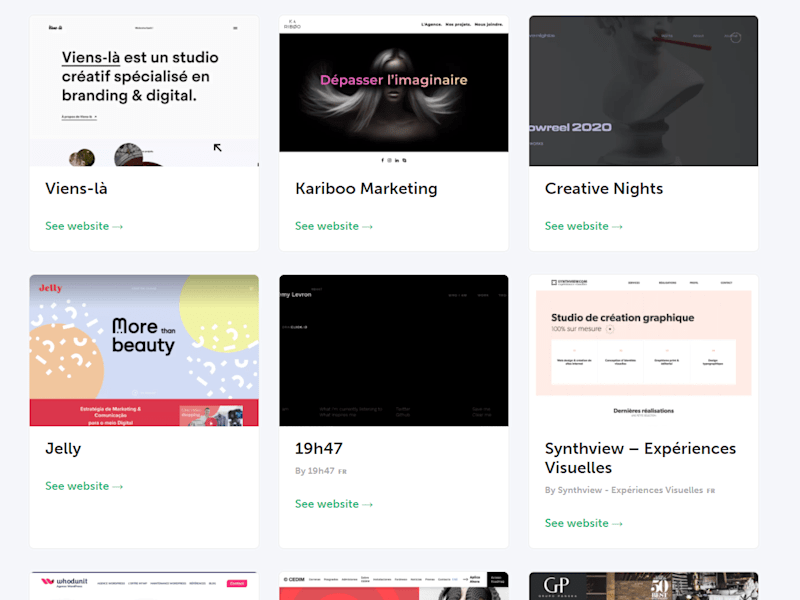Image resolution: width=800 pixels, height=600 pixels.
Task: Click 'See website' under Synthview
Action: [584, 523]
